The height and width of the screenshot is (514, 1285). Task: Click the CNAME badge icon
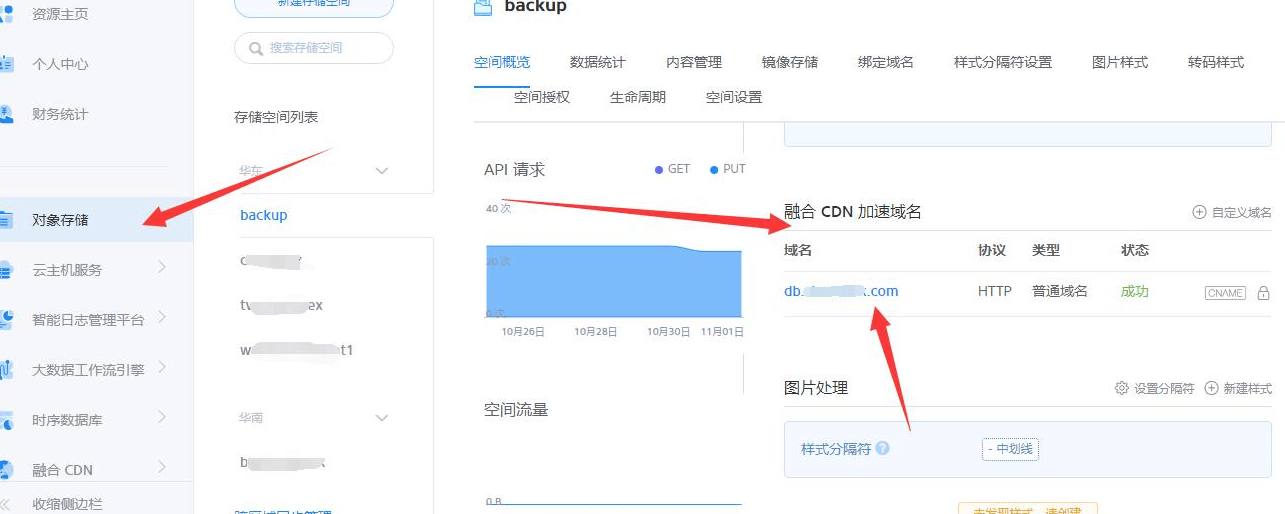click(1225, 293)
